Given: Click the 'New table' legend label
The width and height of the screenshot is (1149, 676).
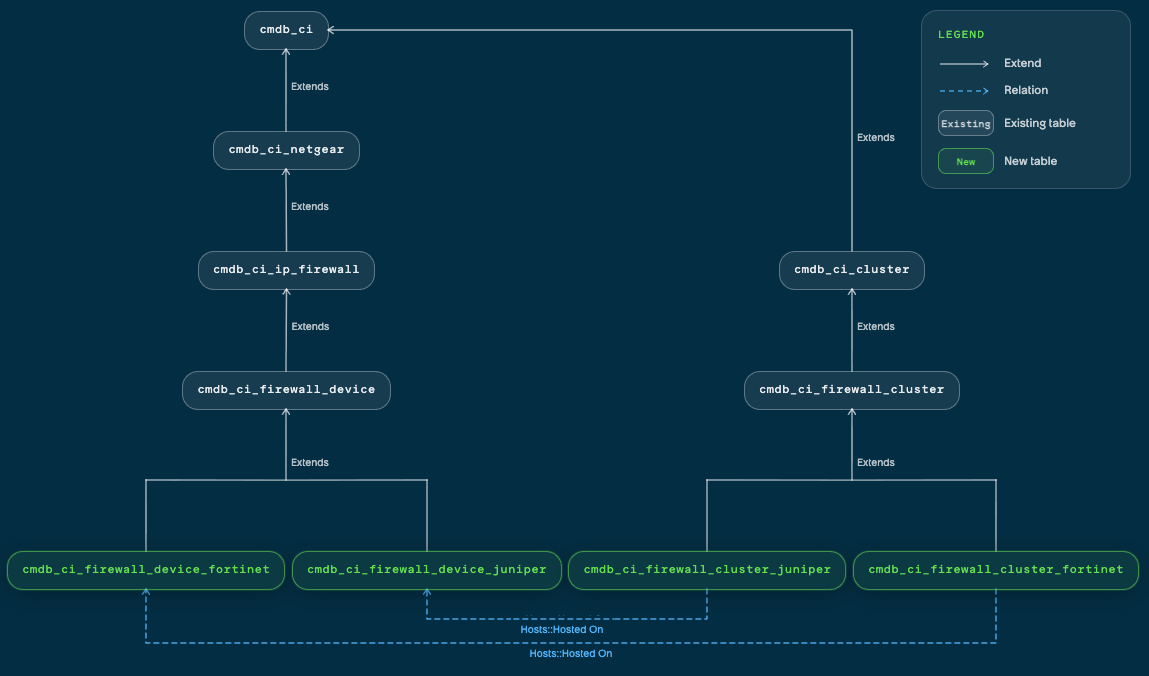Looking at the screenshot, I should pos(1030,161).
